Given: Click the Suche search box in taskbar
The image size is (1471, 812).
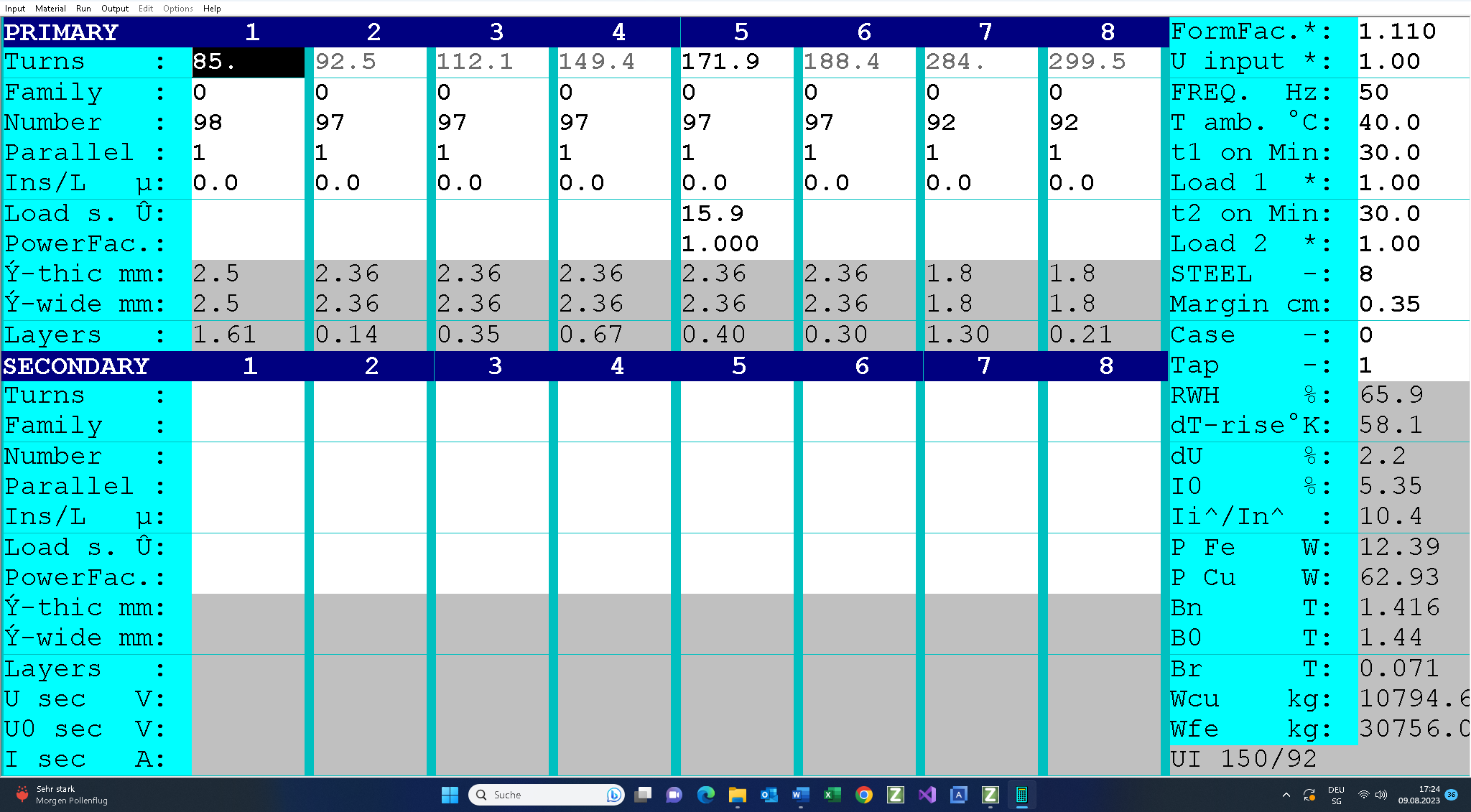Looking at the screenshot, I should (x=546, y=795).
